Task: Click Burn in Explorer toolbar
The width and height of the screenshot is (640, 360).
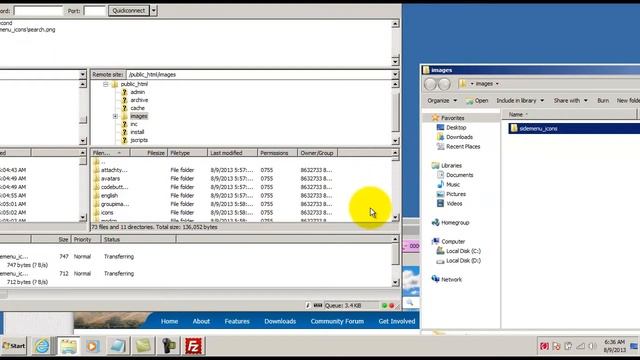Action: coord(603,100)
